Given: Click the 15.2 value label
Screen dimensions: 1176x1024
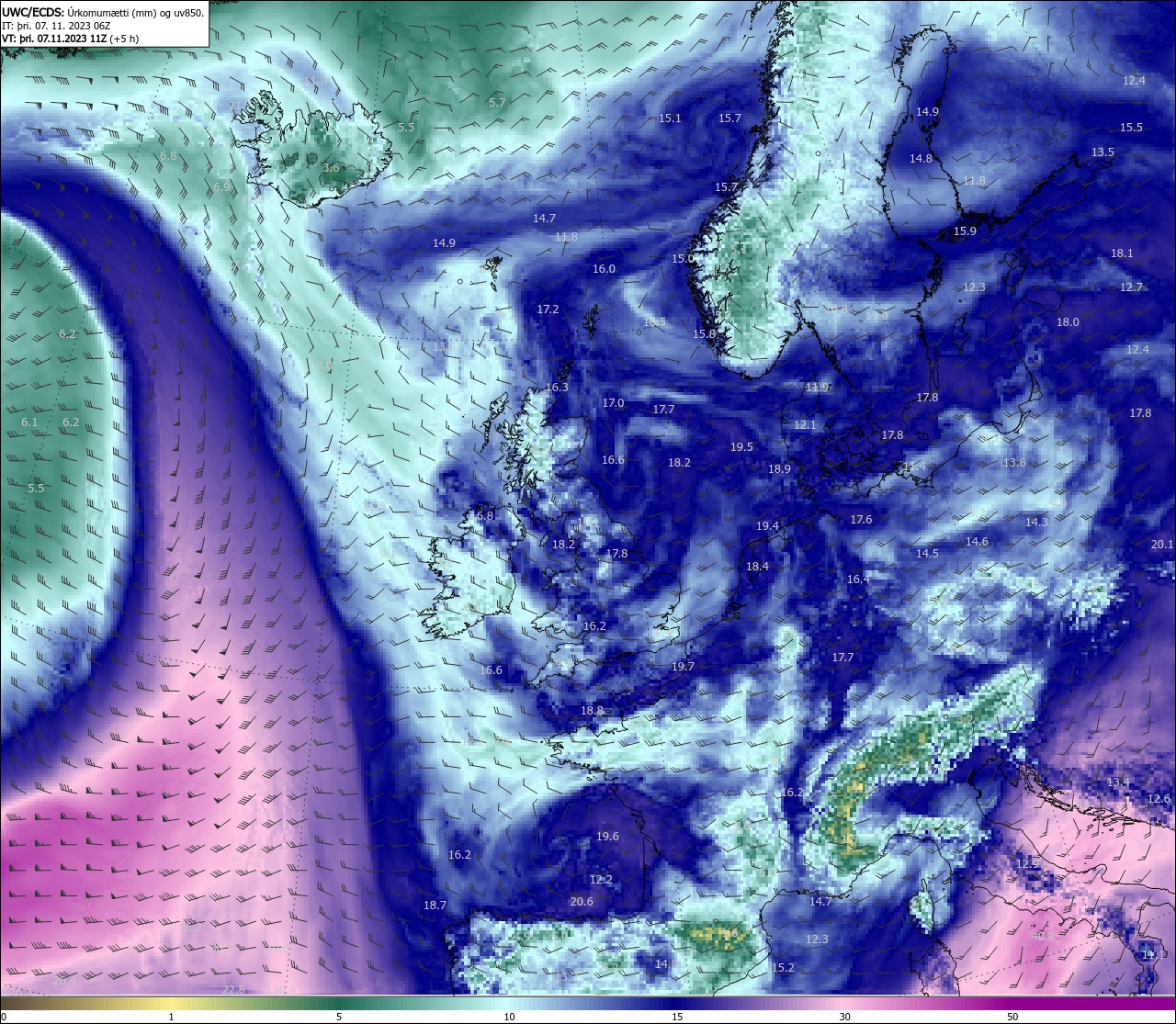Looking at the screenshot, I should 783,968.
